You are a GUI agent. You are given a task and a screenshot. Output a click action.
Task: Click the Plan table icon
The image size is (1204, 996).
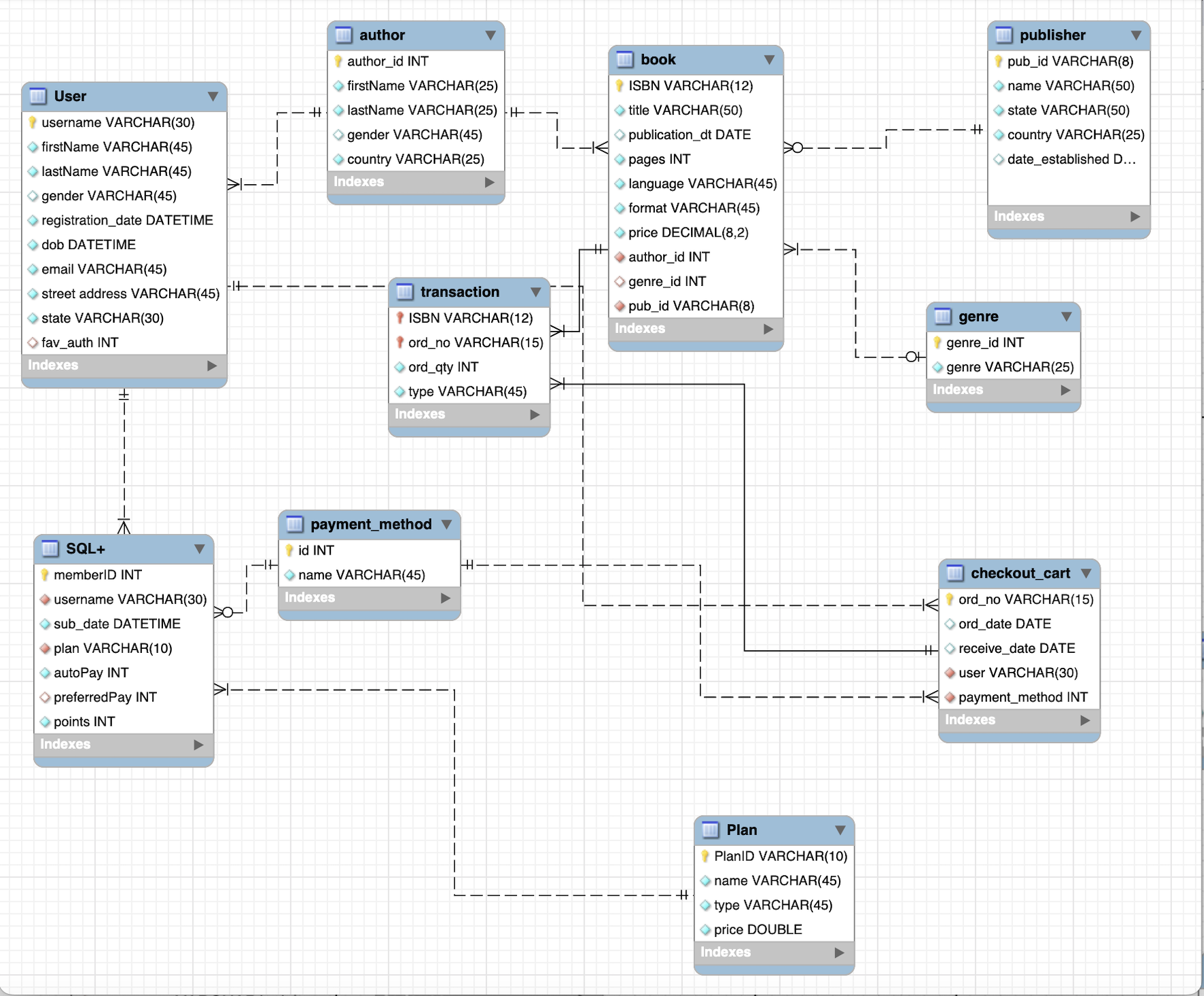[710, 830]
